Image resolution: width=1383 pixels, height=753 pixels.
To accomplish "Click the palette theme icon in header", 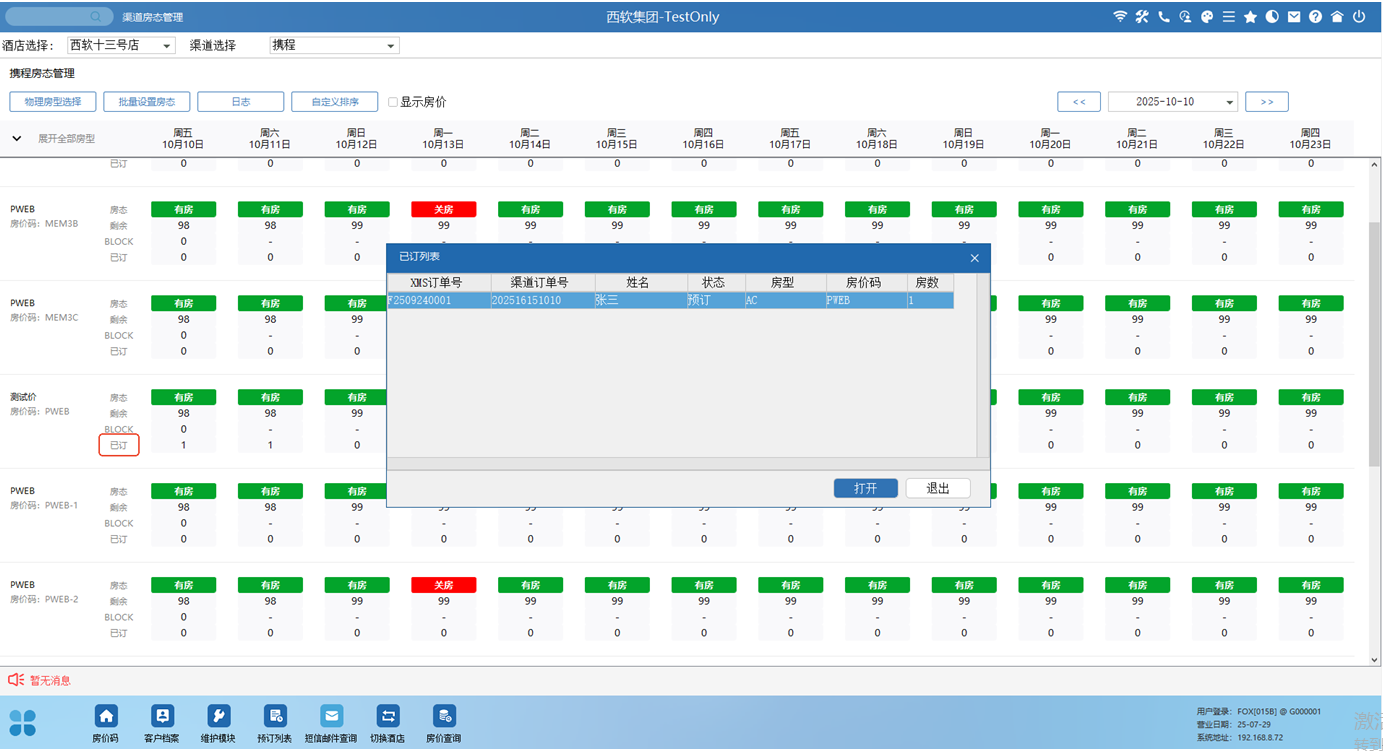I will (x=1207, y=17).
